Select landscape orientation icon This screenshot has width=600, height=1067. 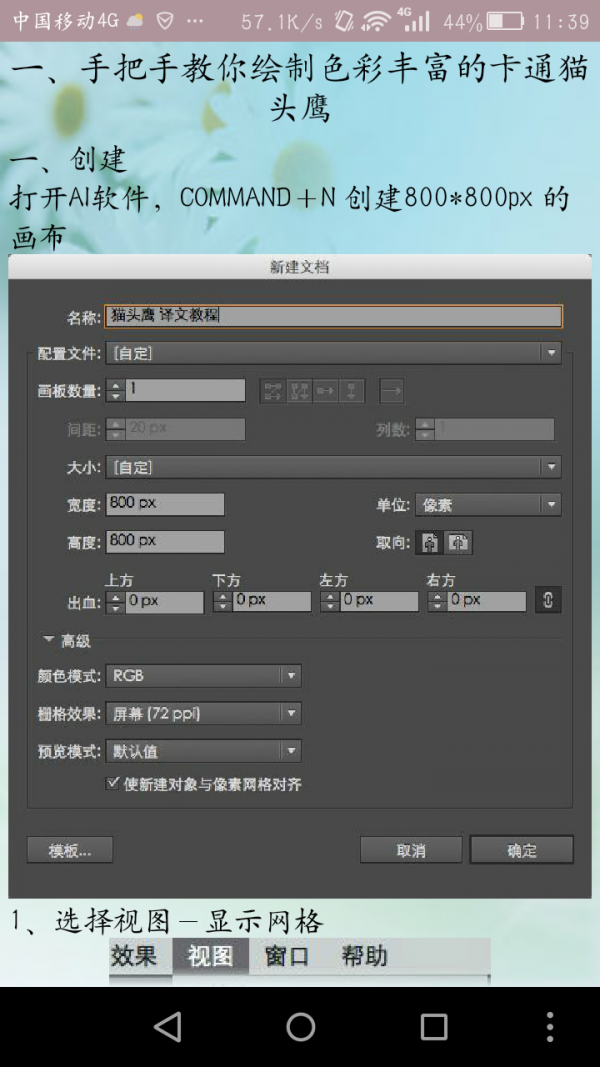coord(460,542)
